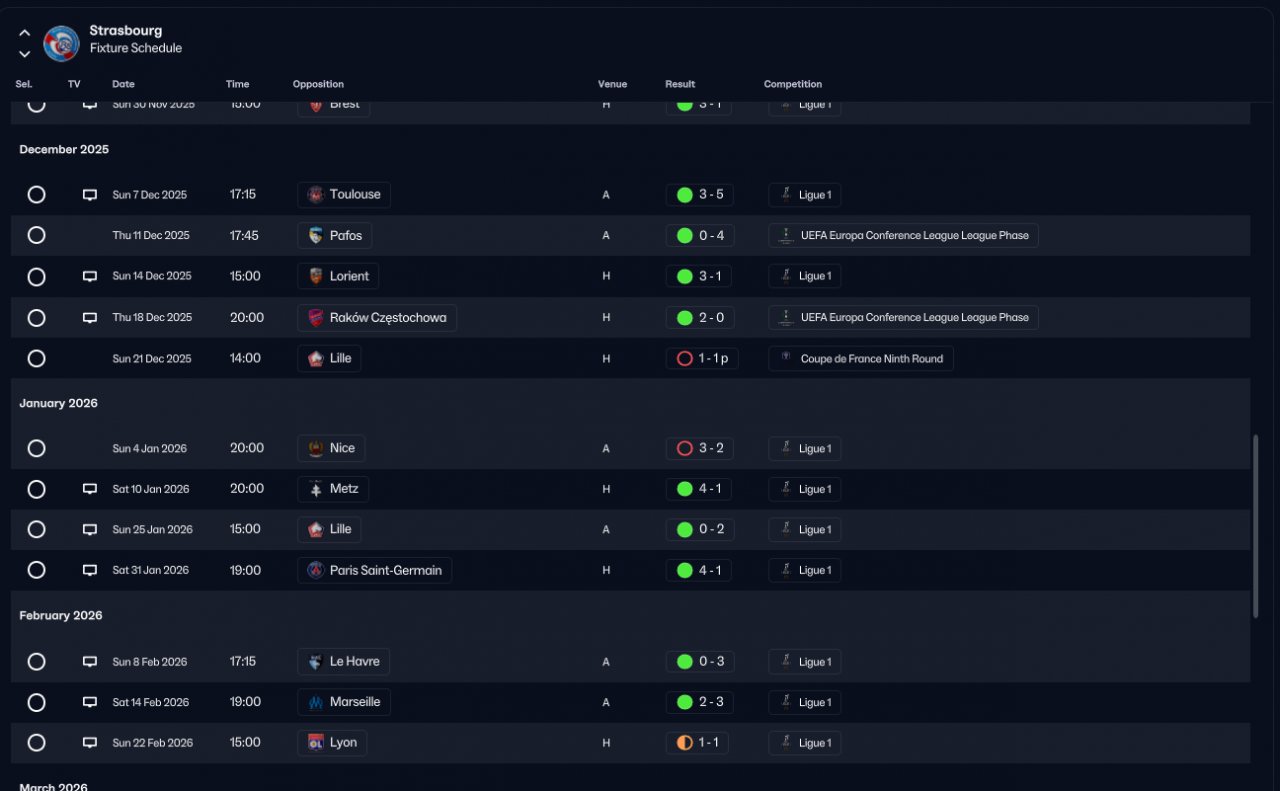1280x791 pixels.
Task: Go to next team with down chevron
Action: pyautogui.click(x=25, y=53)
